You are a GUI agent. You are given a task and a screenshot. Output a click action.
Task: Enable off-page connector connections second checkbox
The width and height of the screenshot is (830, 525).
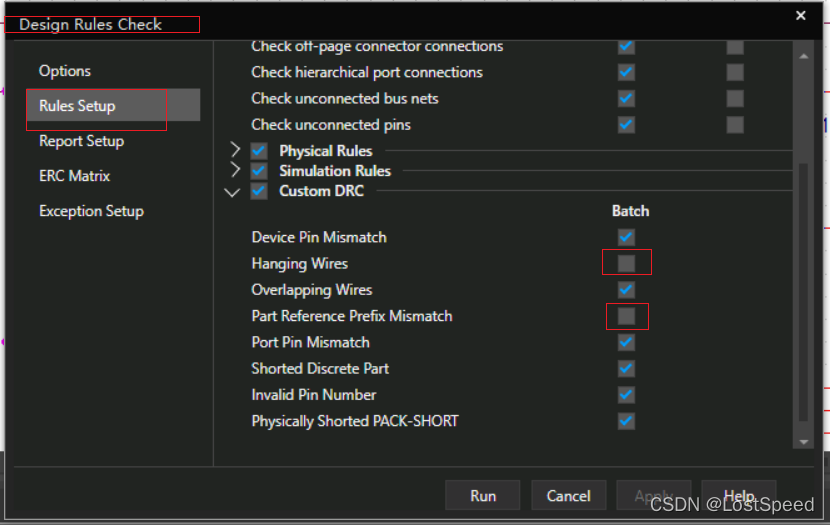tap(735, 47)
